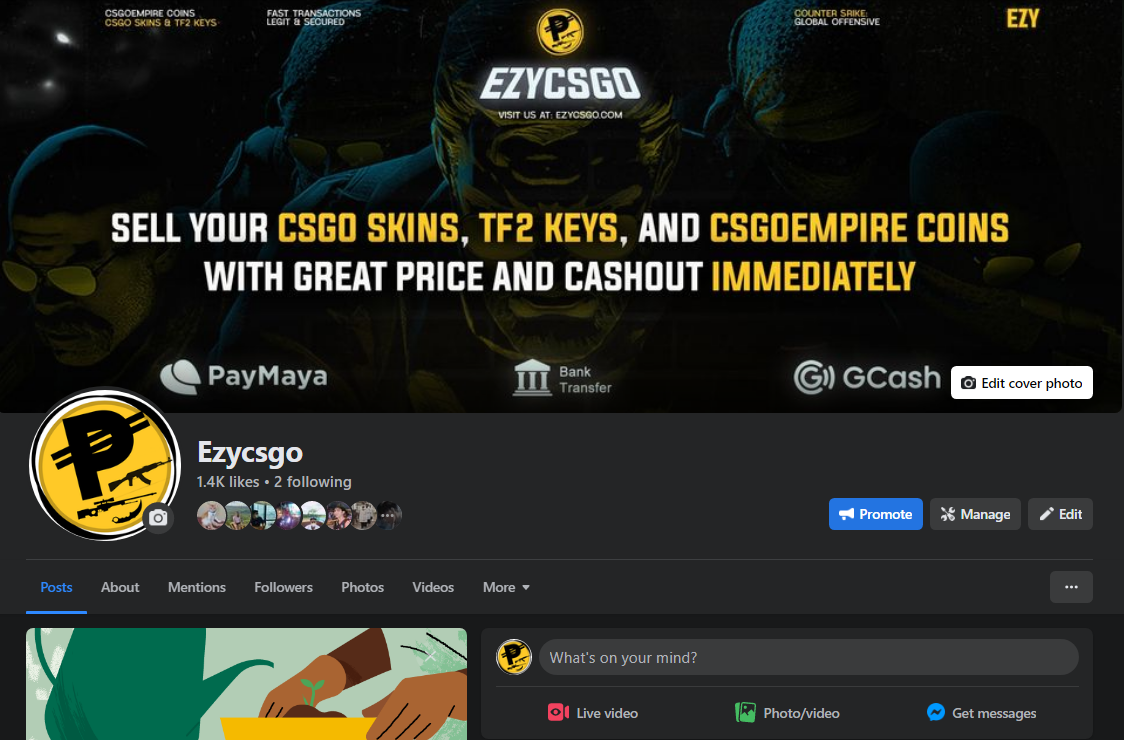This screenshot has width=1124, height=740.
Task: Open the 1.4K likes link
Action: click(228, 482)
